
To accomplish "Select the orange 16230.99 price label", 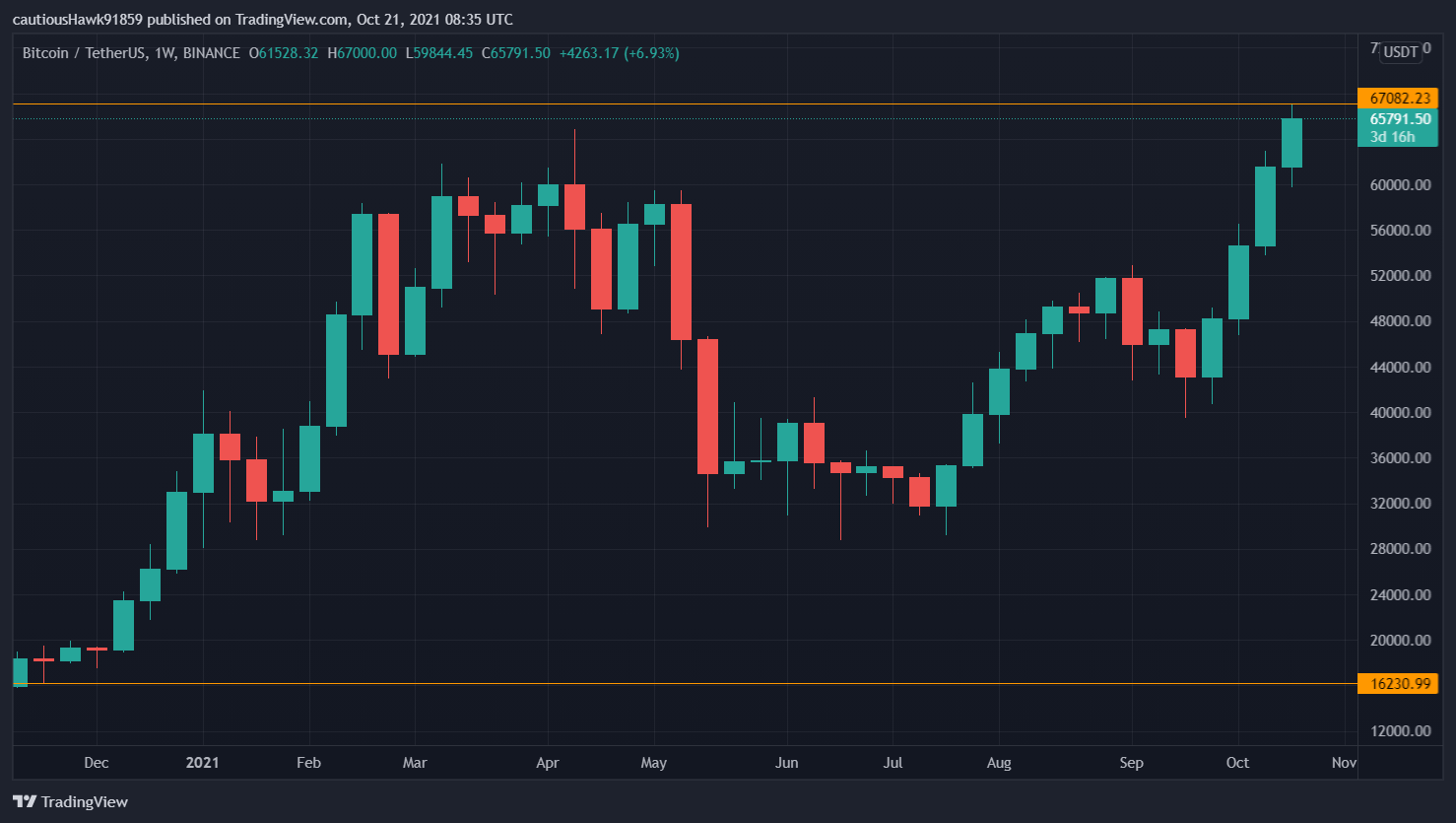I will click(x=1399, y=684).
